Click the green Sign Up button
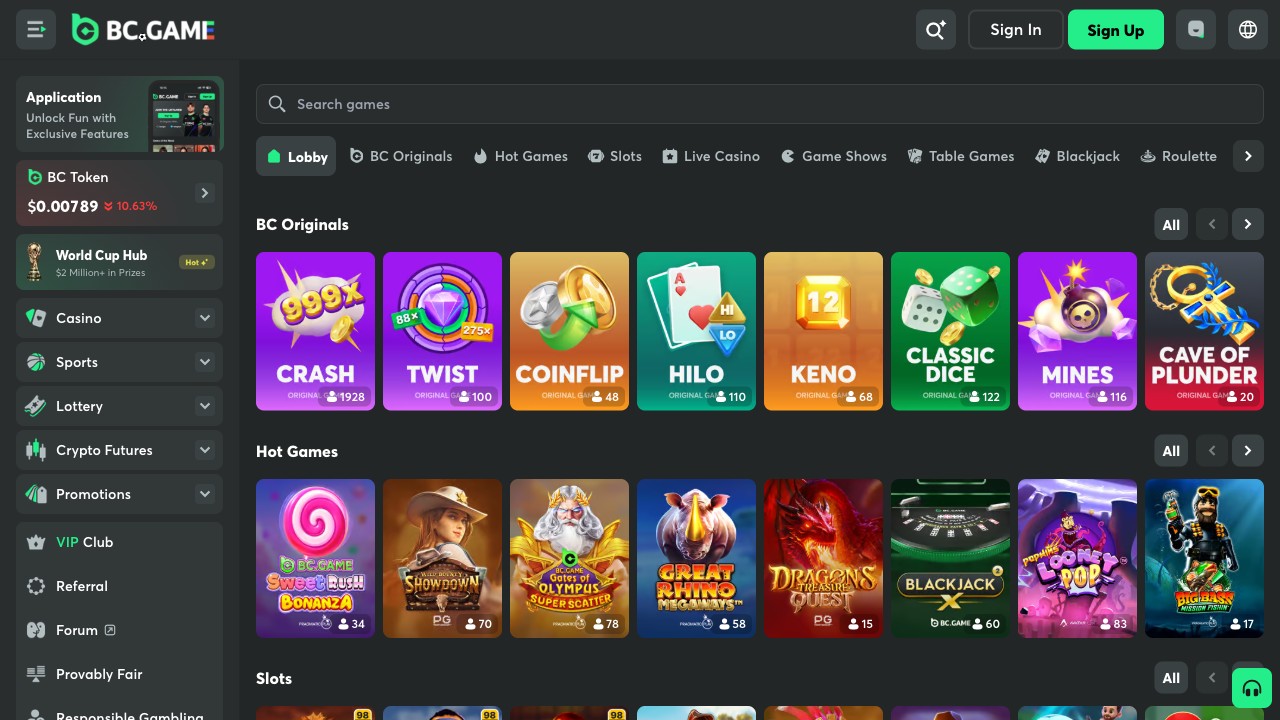The height and width of the screenshot is (720, 1280). click(1116, 30)
